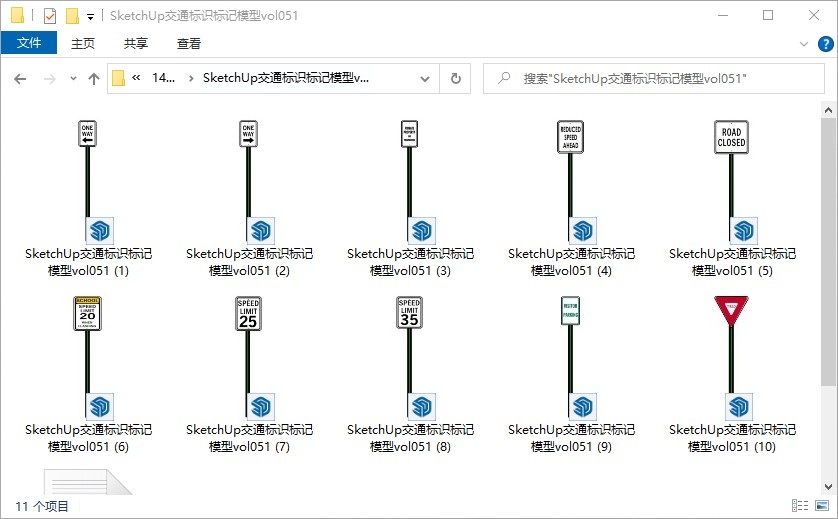This screenshot has width=838, height=519.
Task: Refresh the current folder view
Action: (x=455, y=79)
